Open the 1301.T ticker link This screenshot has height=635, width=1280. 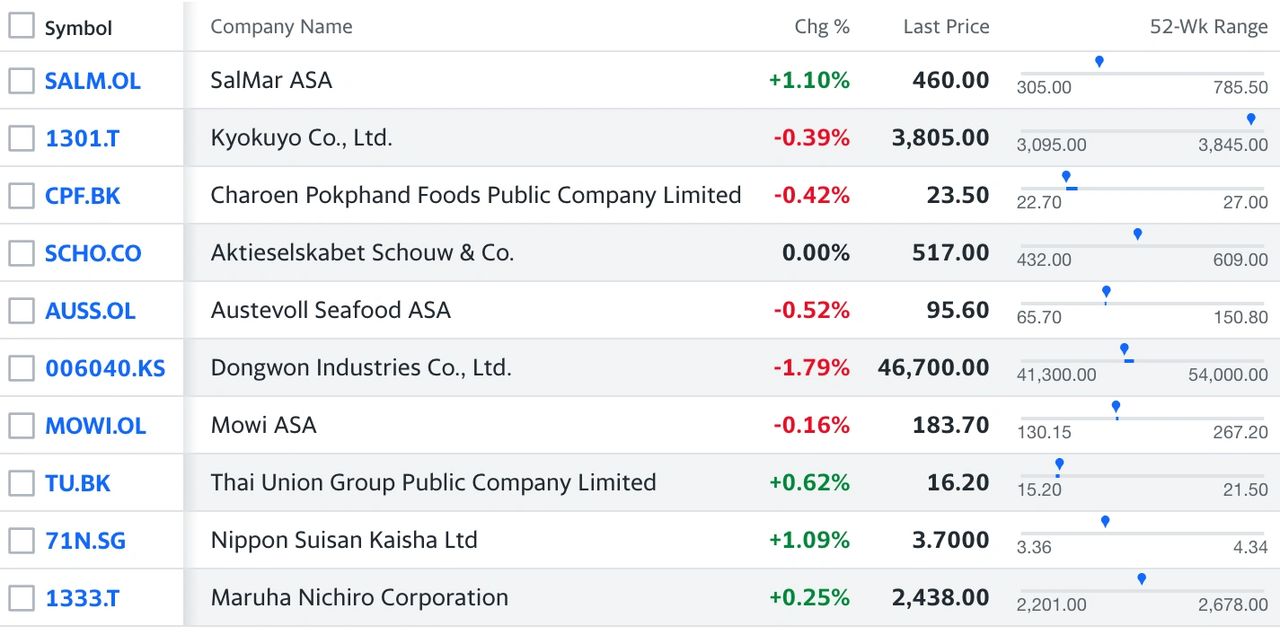(x=82, y=138)
